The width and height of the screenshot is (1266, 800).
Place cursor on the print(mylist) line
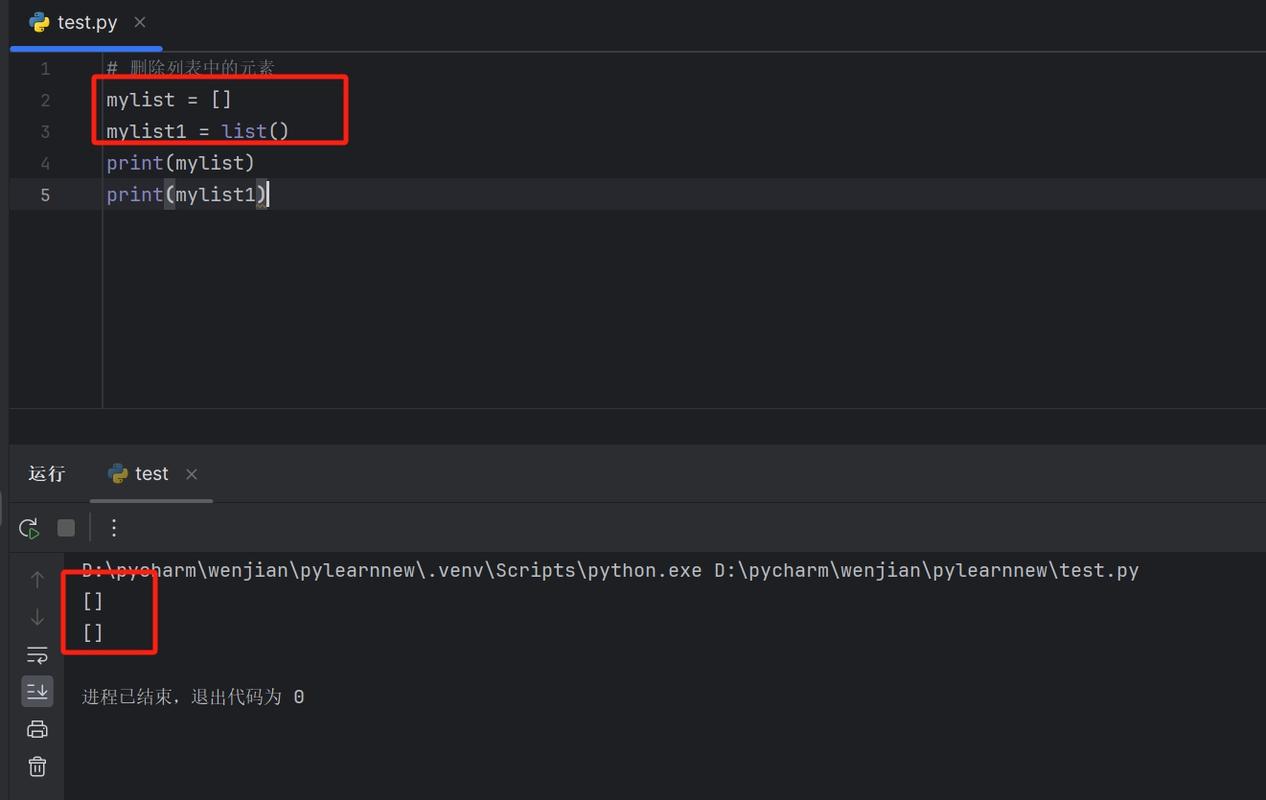pyautogui.click(x=180, y=162)
